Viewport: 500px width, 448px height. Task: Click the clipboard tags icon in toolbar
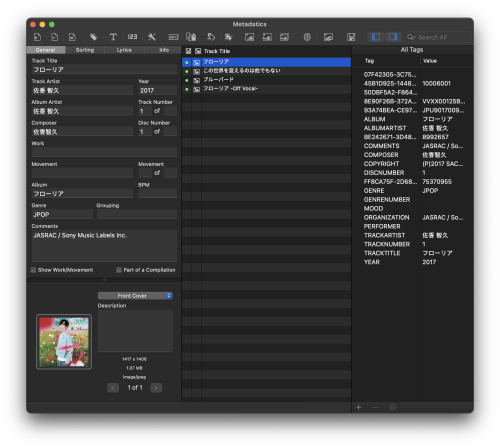(x=191, y=37)
